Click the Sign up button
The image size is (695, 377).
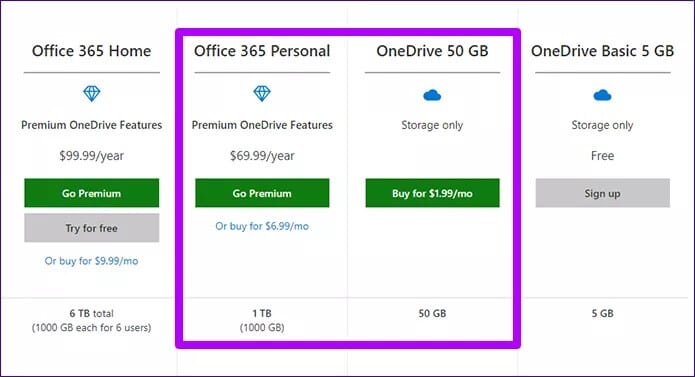tap(603, 193)
